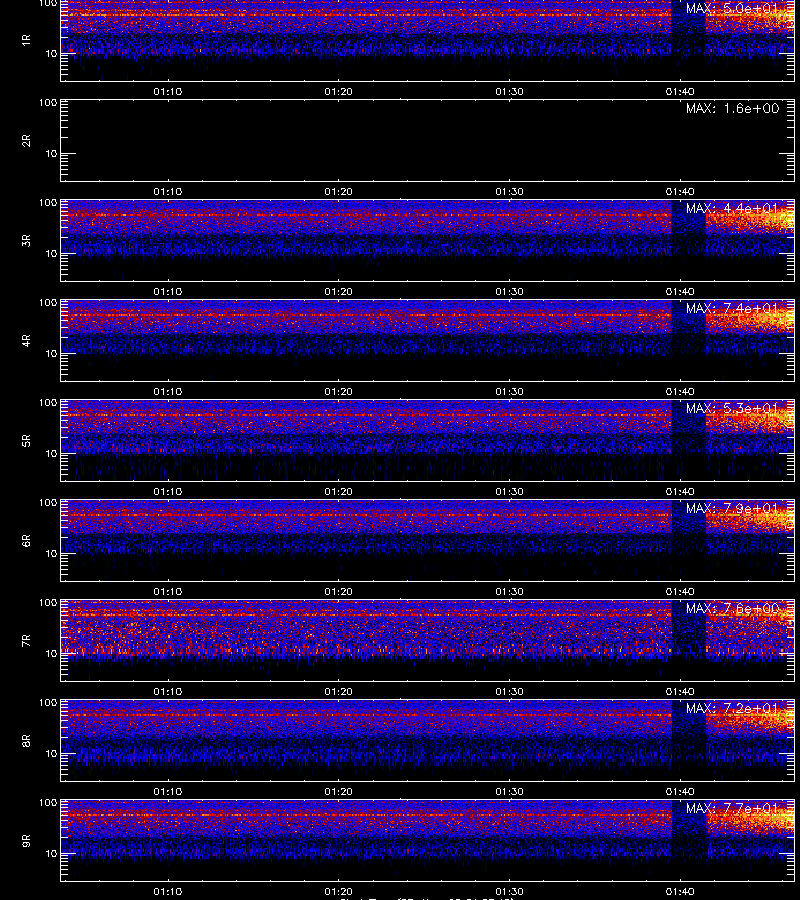Click the 01:20 time label below 9R

point(339,892)
